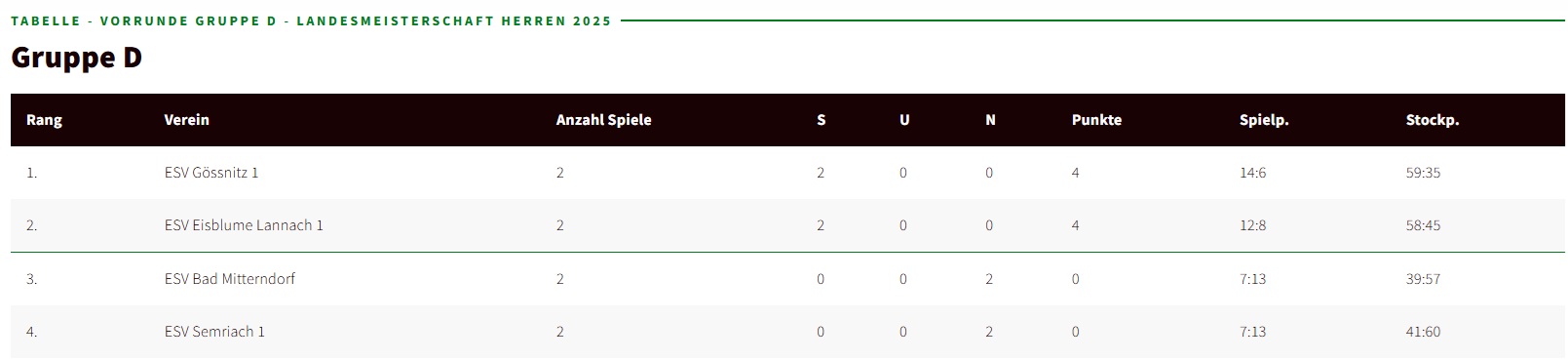
Task: Click Stockp. value 39:57 for Bad Mitterndorf
Action: point(1423,279)
